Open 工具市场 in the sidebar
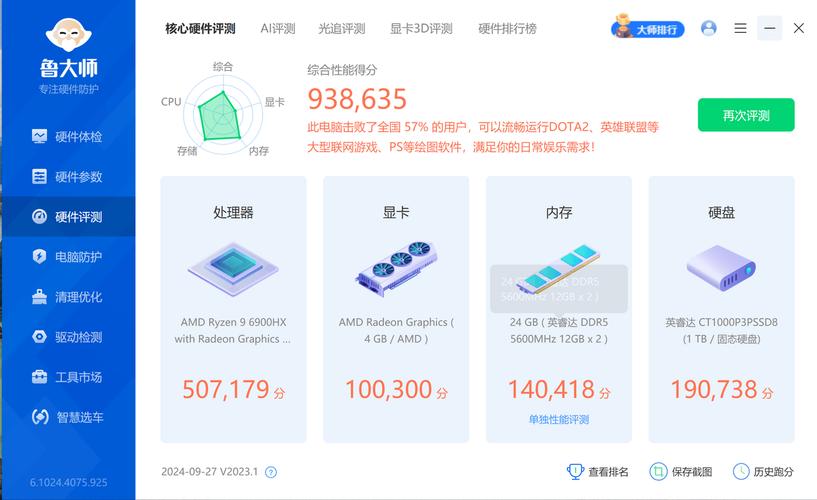The image size is (817, 500). (x=68, y=377)
